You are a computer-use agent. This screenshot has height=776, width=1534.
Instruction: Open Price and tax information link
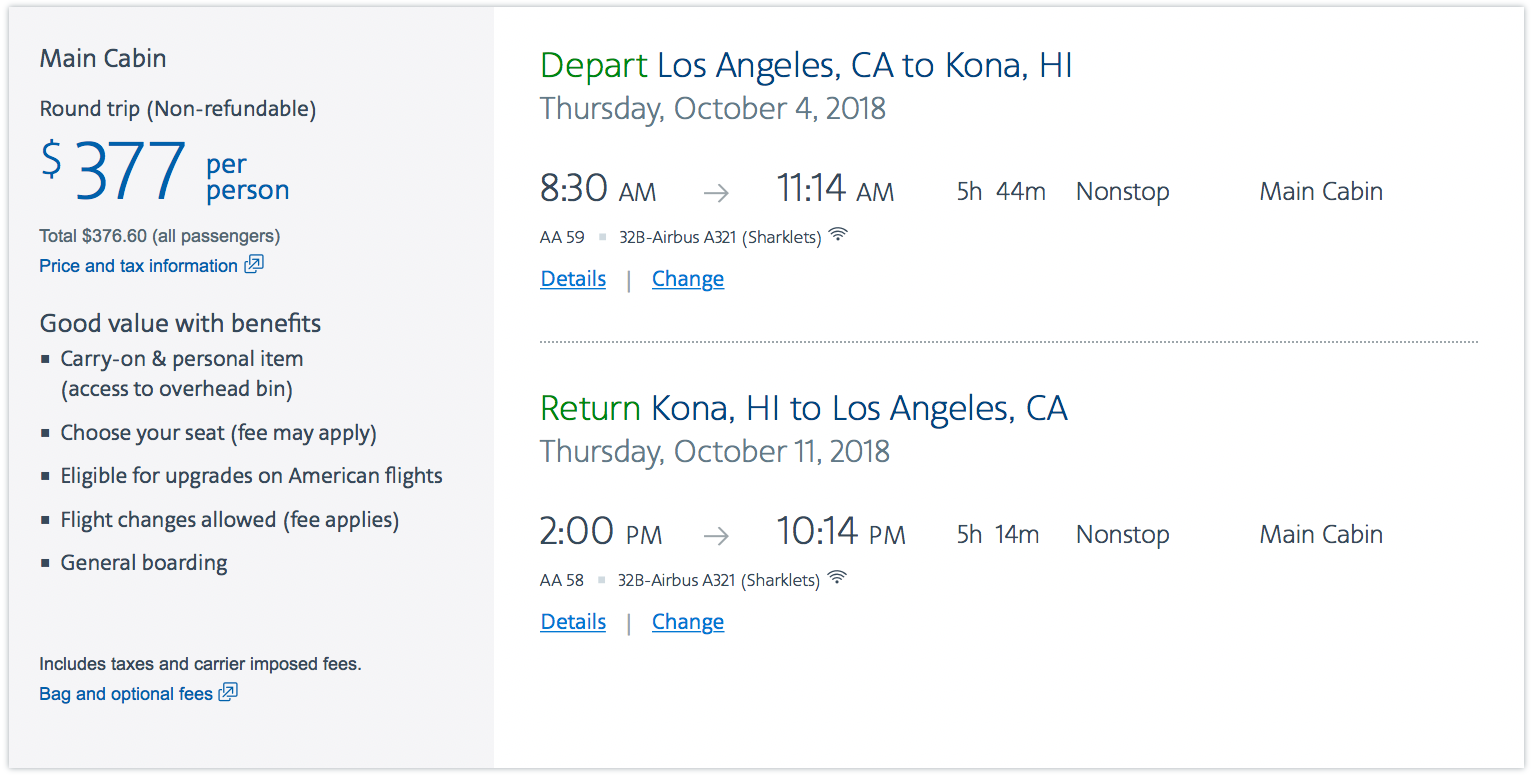click(x=138, y=266)
